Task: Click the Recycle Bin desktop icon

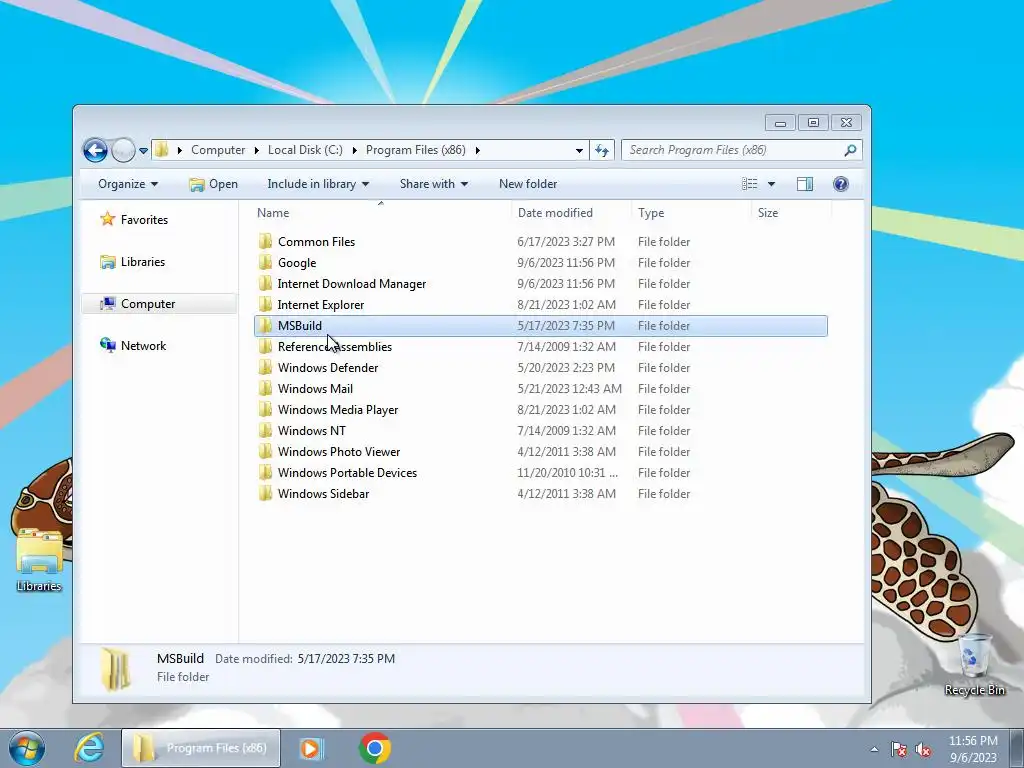Action: [x=974, y=664]
